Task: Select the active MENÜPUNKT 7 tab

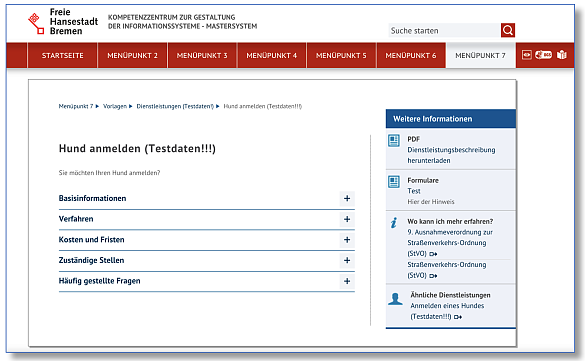Action: click(x=481, y=55)
